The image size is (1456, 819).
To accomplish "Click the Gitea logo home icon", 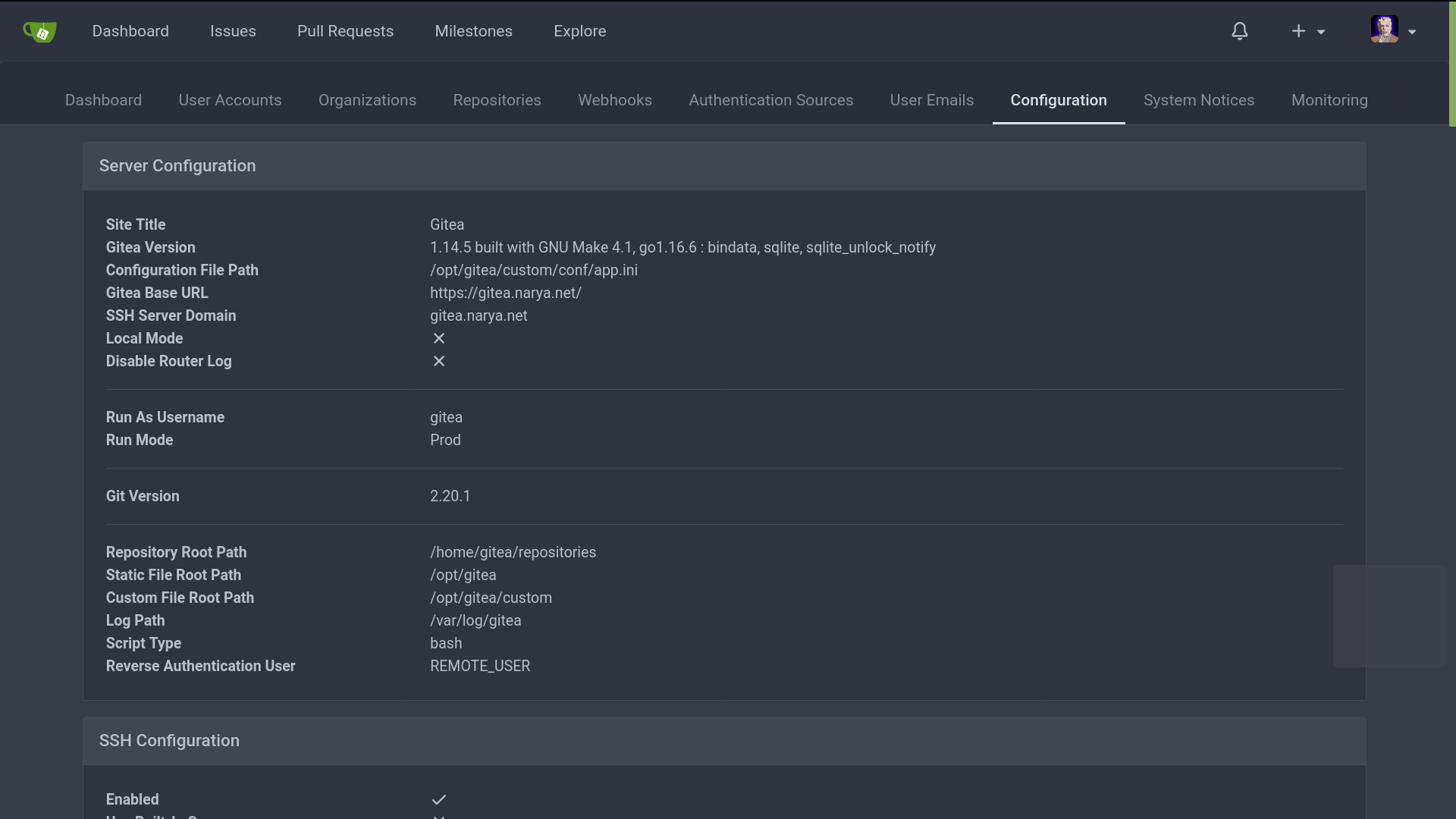I will 39,31.
